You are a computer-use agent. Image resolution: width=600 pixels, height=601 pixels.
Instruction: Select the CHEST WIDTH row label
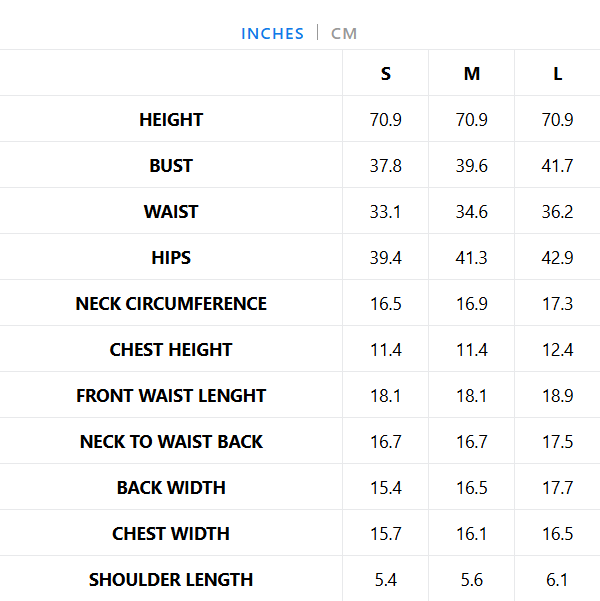[171, 534]
